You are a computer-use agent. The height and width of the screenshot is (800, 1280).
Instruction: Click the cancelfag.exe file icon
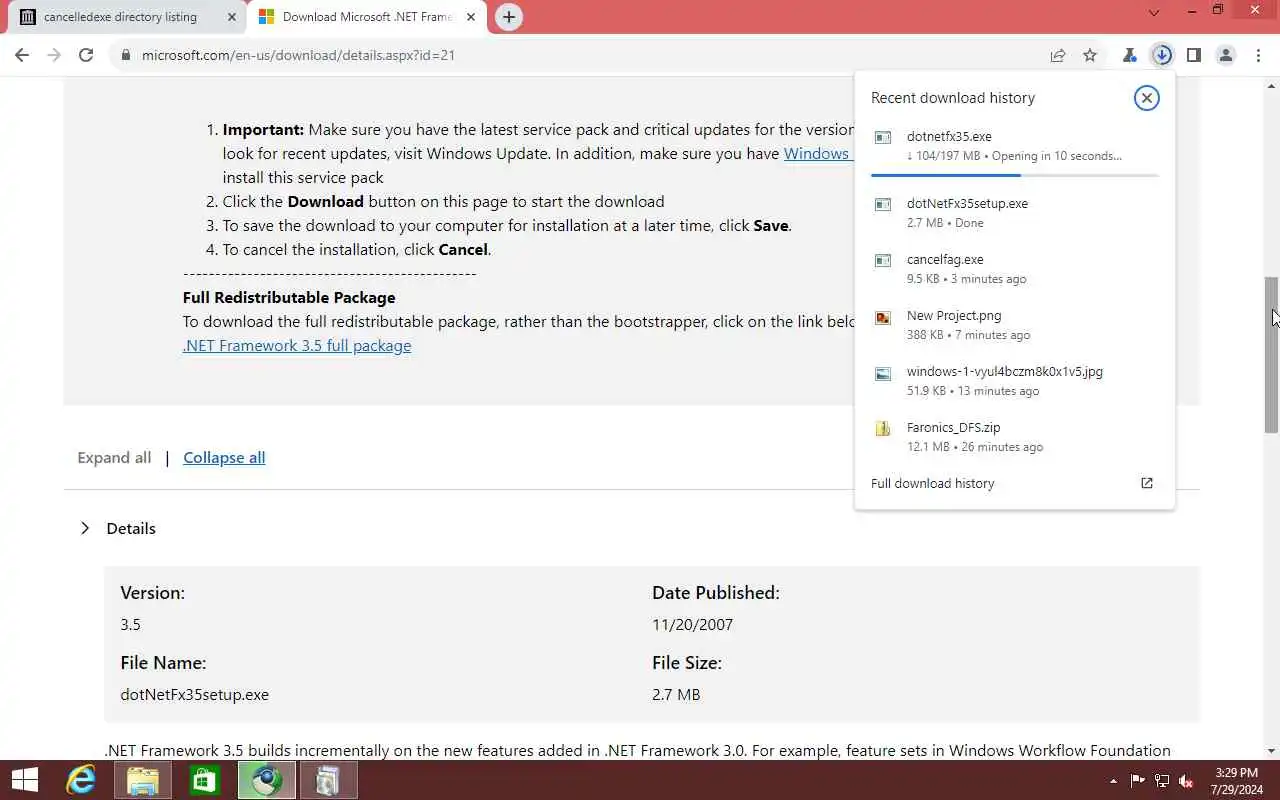(883, 260)
